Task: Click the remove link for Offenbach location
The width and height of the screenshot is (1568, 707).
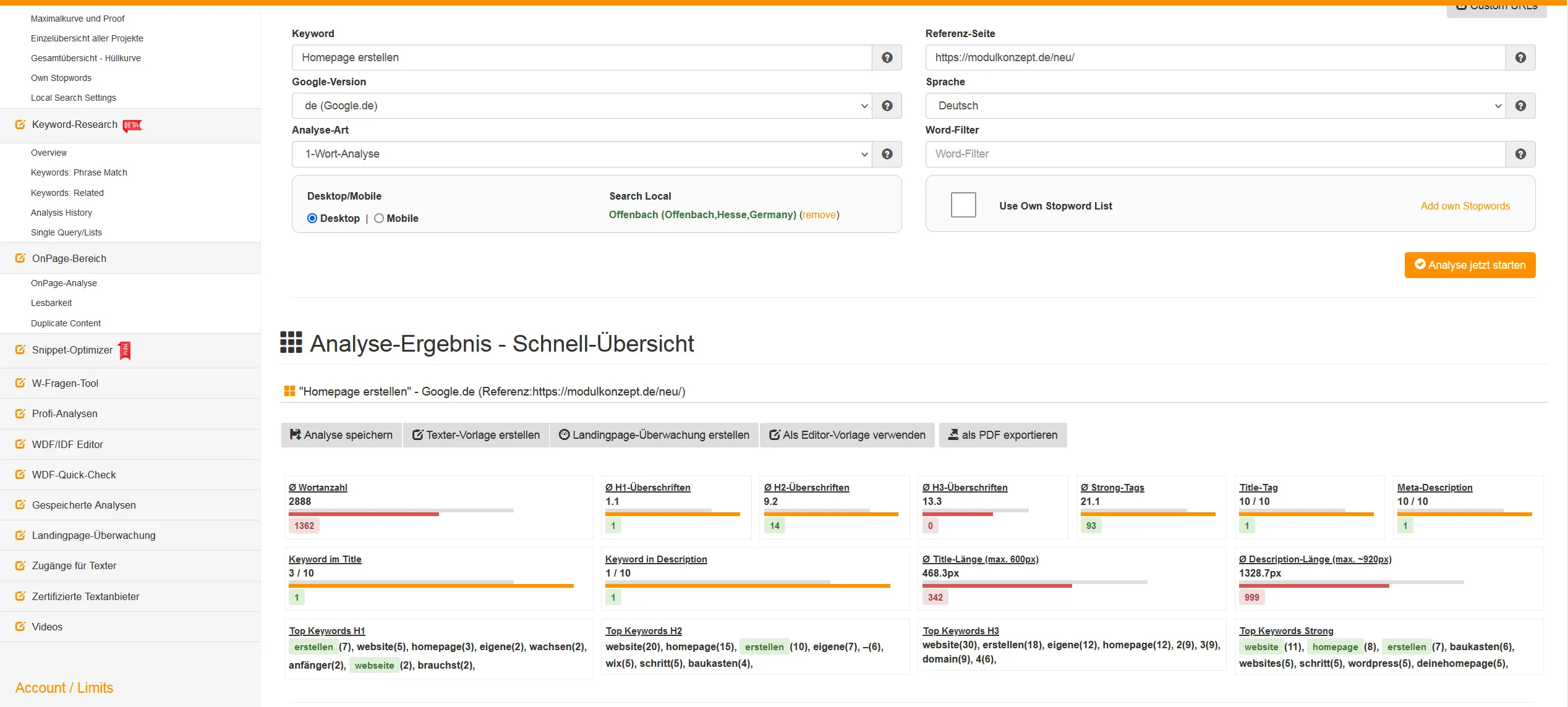Action: pyautogui.click(x=819, y=214)
